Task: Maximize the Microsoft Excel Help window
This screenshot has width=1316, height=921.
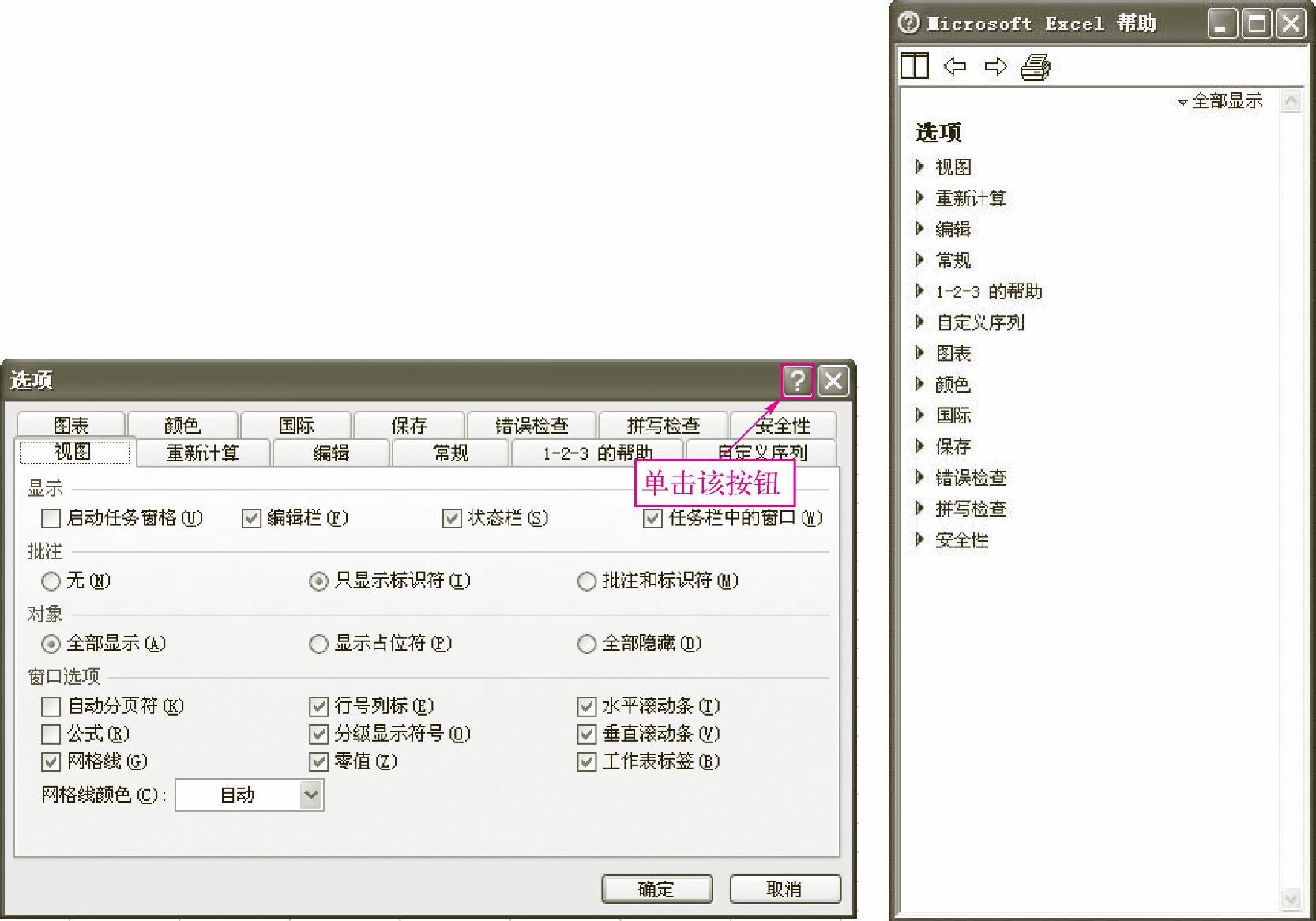Action: pyautogui.click(x=1256, y=24)
